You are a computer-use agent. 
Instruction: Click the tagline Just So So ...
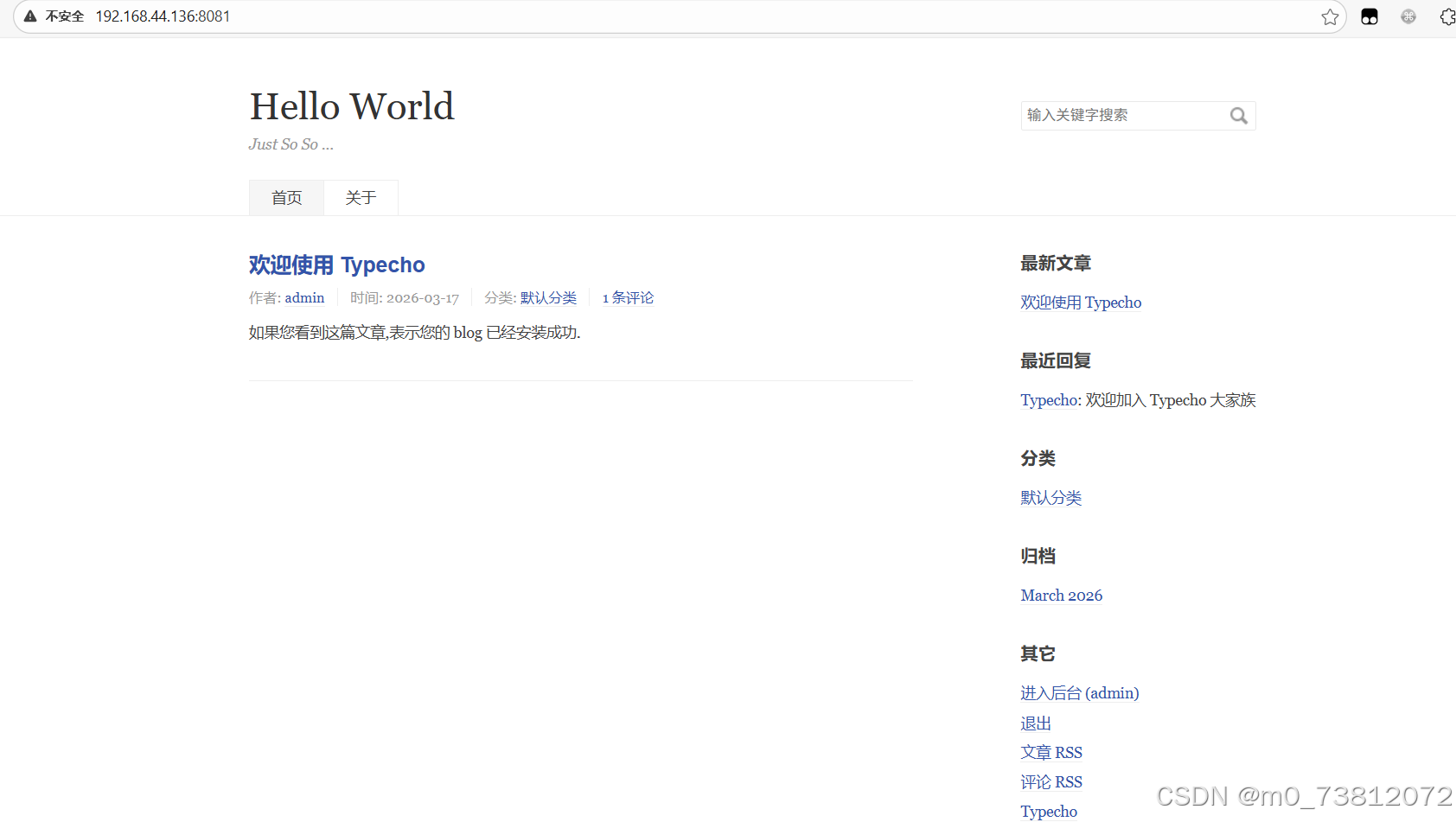(x=291, y=144)
